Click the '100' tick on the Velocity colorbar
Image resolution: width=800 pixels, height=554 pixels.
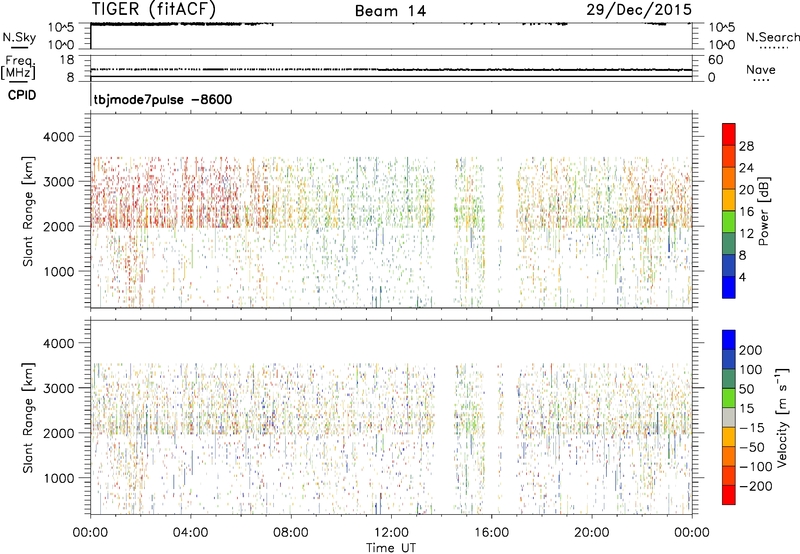point(751,370)
